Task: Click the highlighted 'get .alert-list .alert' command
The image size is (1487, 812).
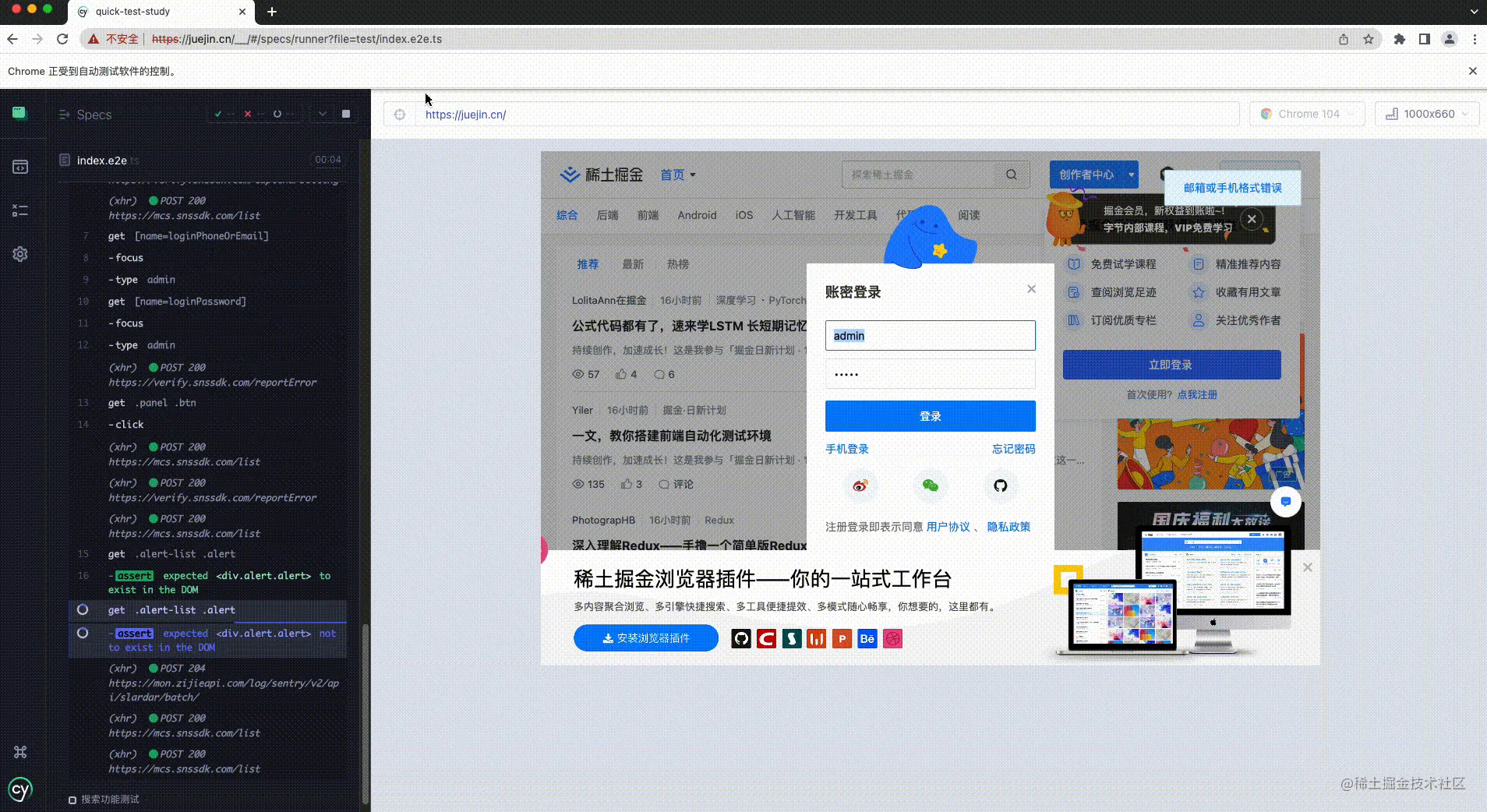Action: [208, 610]
